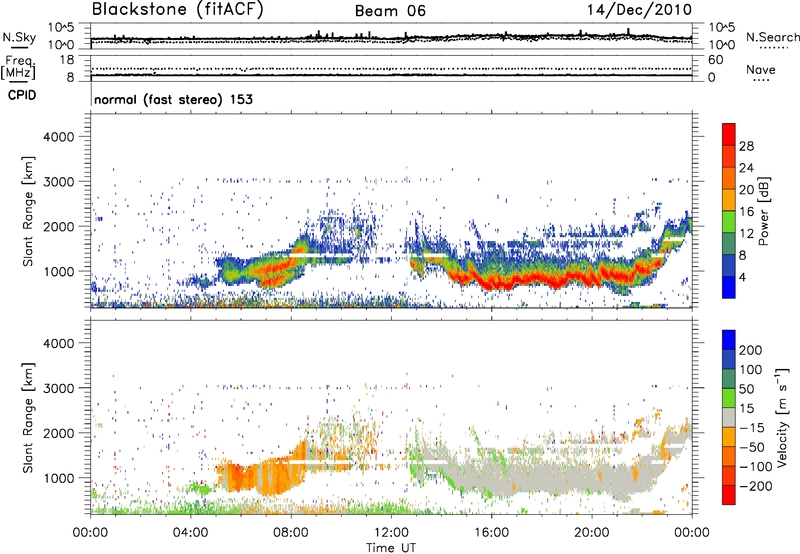The width and height of the screenshot is (800, 554).
Task: Select the "CPID" row label
Action: [22, 95]
